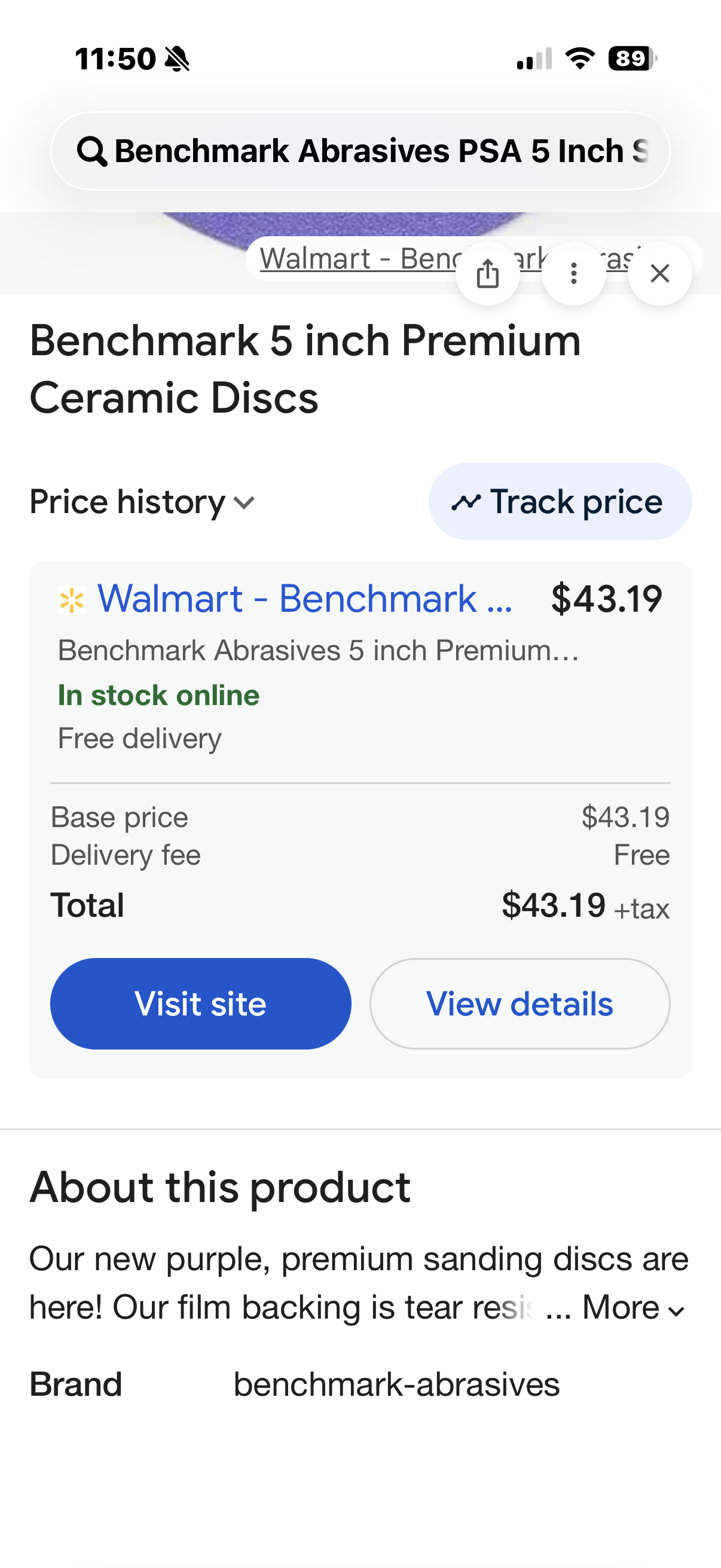Tap the Walmart spark logo icon

pos(72,600)
